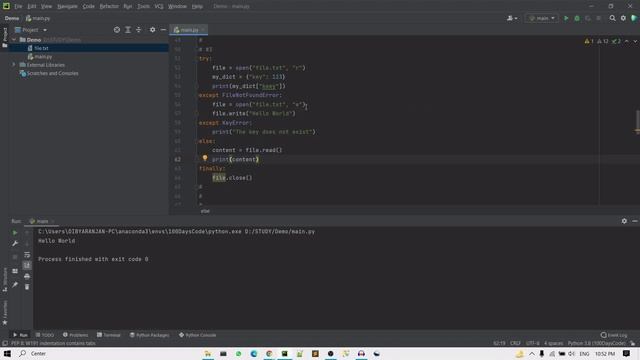Open the Tools menu
The image size is (640, 360).
click(143, 7)
